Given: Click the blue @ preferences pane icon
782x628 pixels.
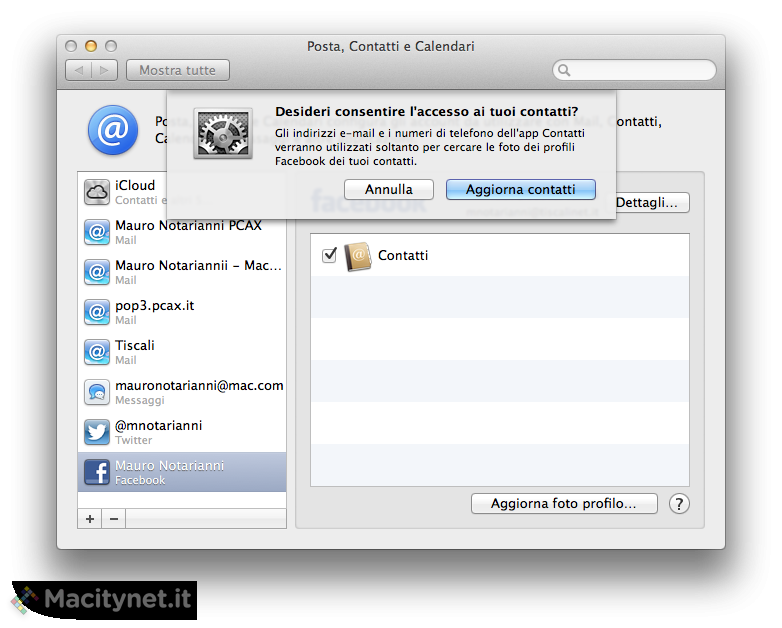Looking at the screenshot, I should (x=113, y=130).
